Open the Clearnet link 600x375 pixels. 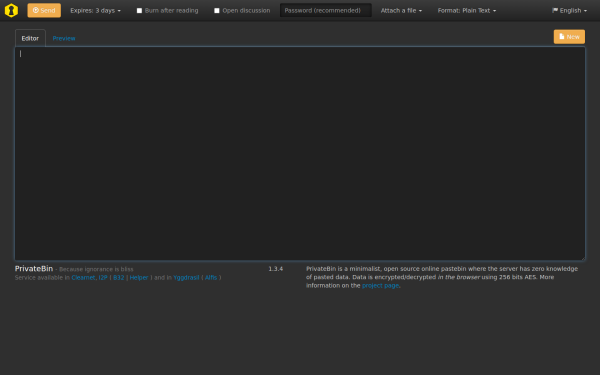click(x=83, y=278)
